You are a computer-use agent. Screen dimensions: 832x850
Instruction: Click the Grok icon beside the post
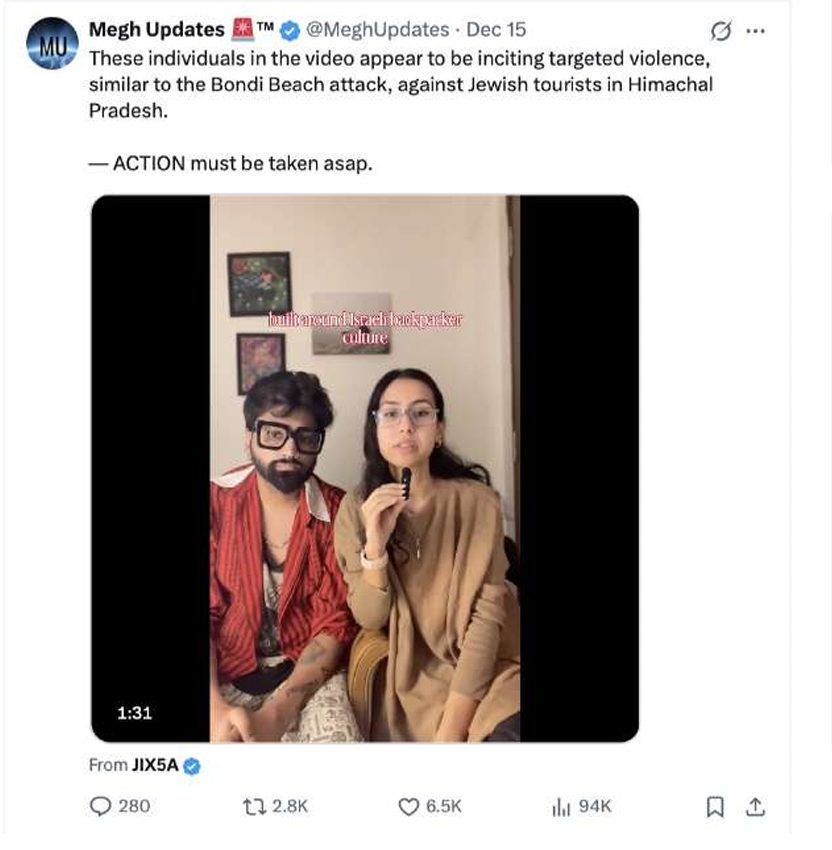721,31
